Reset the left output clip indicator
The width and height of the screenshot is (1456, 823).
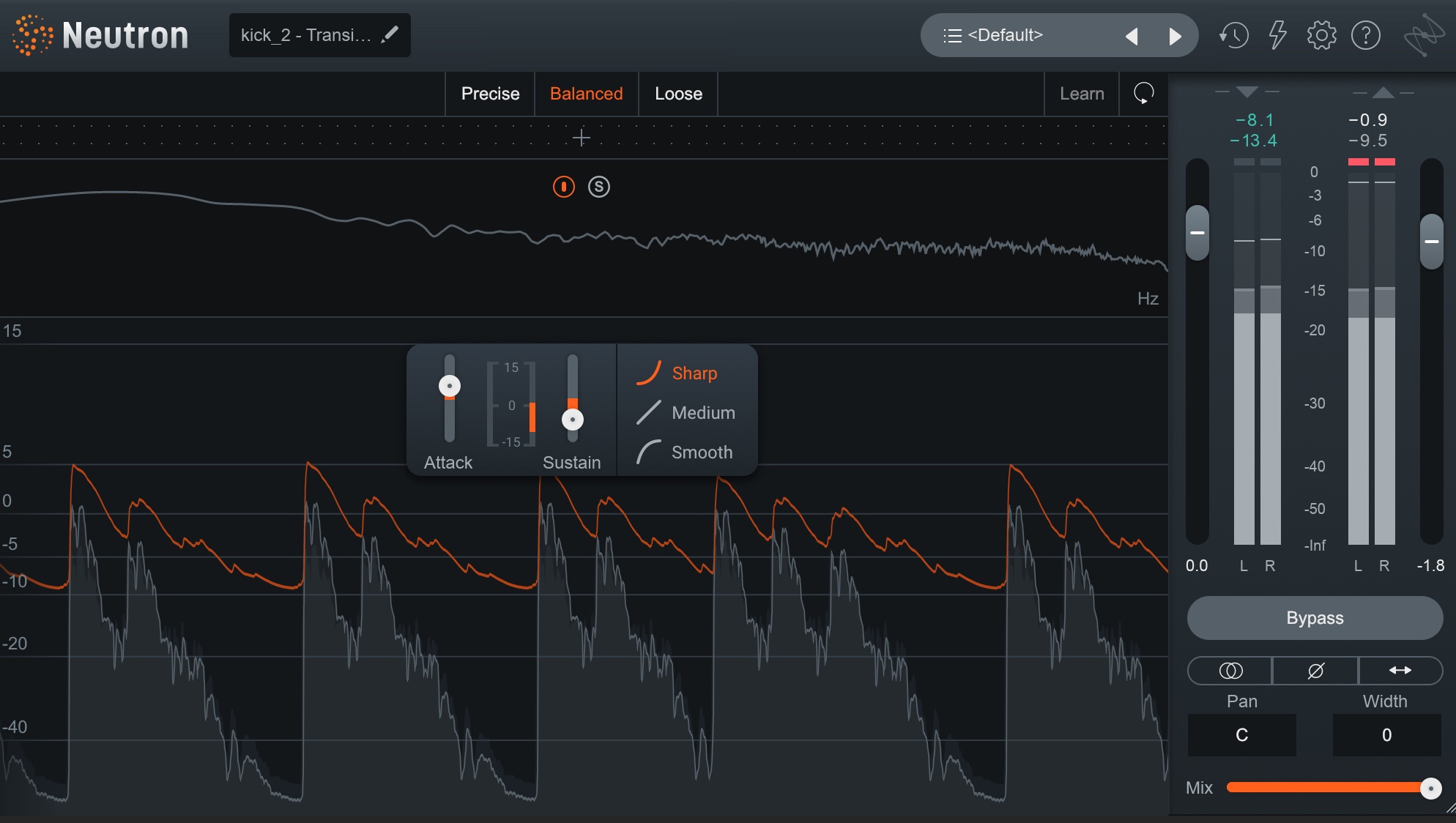click(x=1359, y=162)
